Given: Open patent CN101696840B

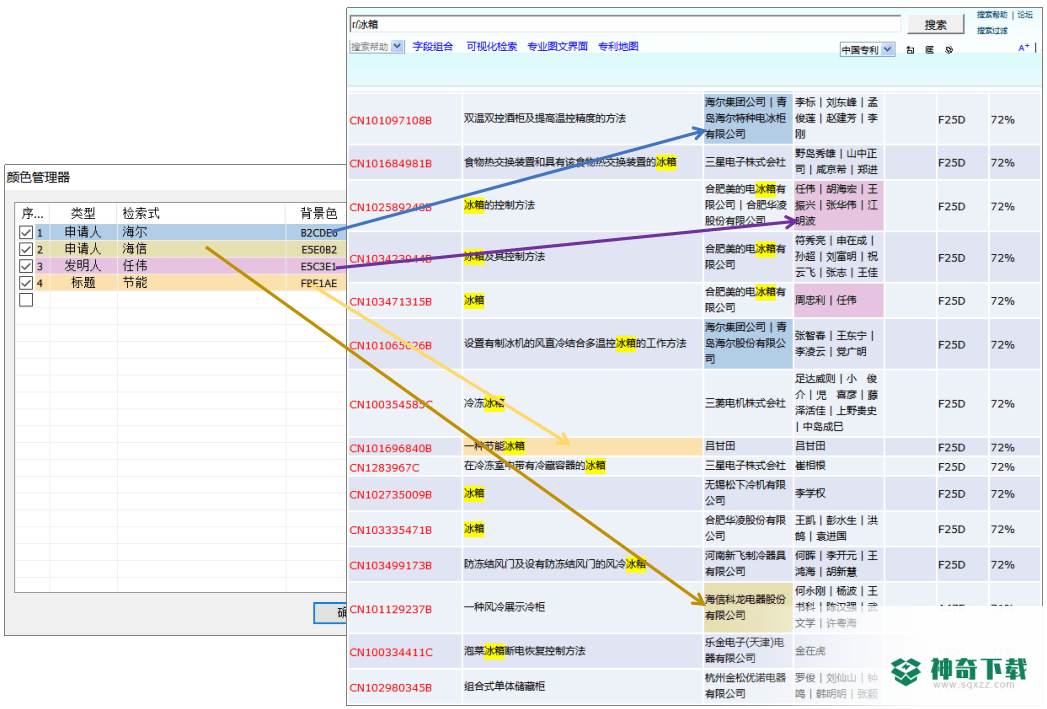Looking at the screenshot, I should (391, 449).
